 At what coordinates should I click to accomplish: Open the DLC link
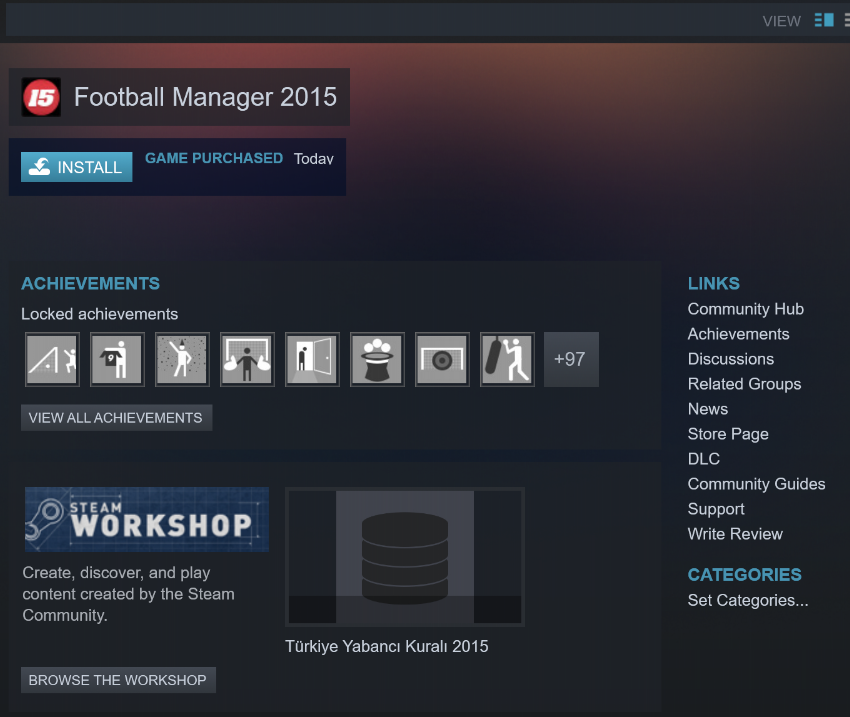pyautogui.click(x=704, y=459)
